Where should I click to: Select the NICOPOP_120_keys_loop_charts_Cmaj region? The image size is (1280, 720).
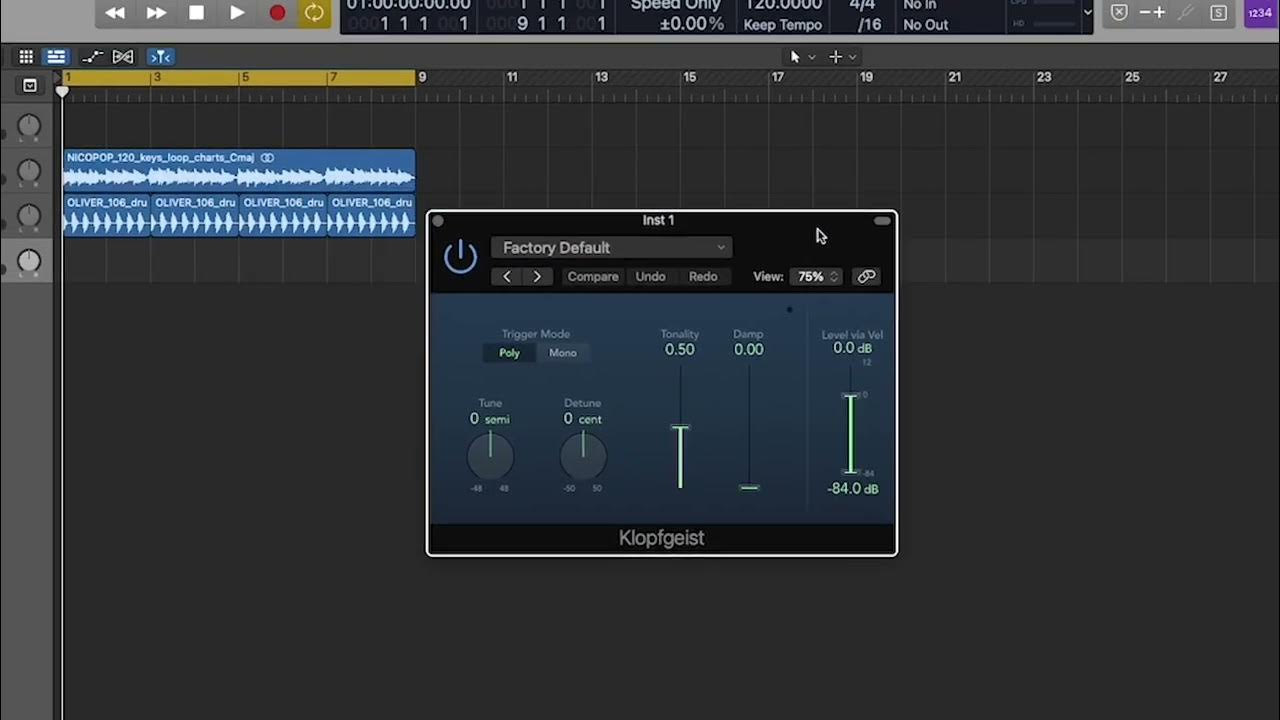(239, 170)
